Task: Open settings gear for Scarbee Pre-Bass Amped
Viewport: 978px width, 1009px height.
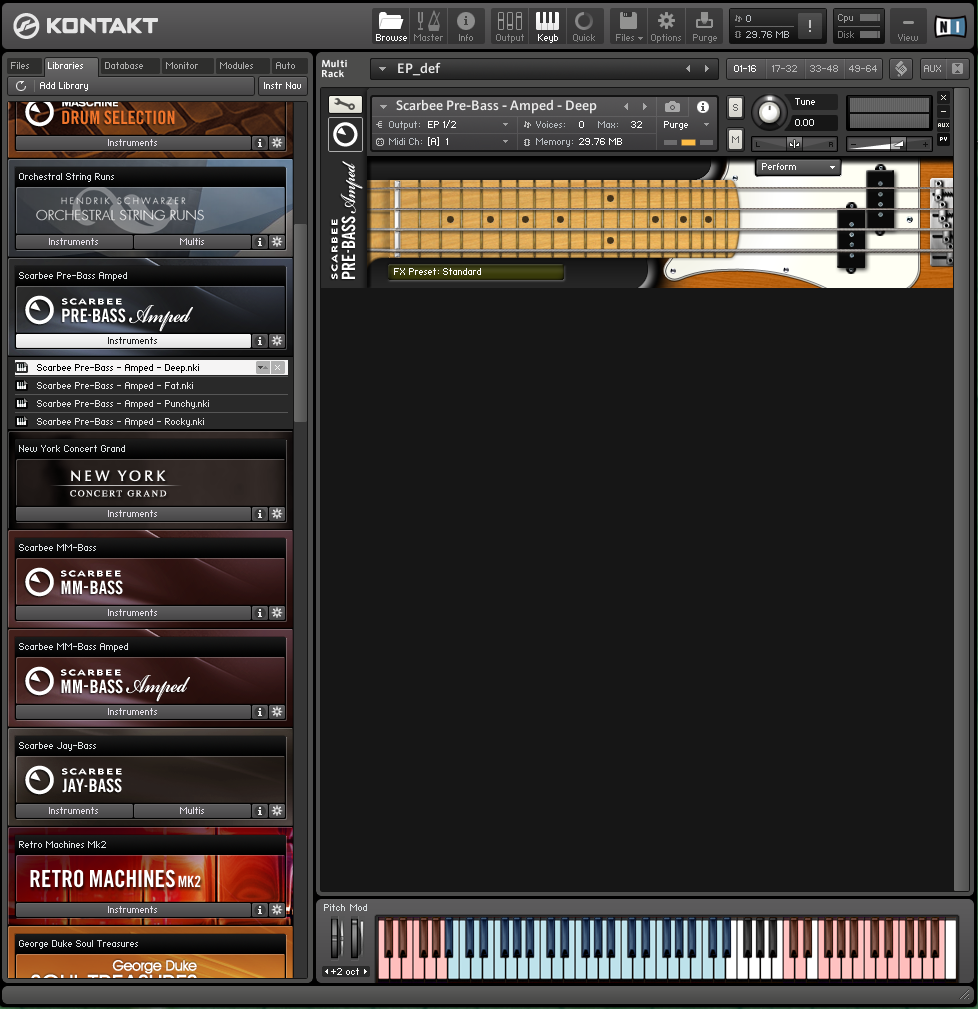Action: tap(277, 341)
